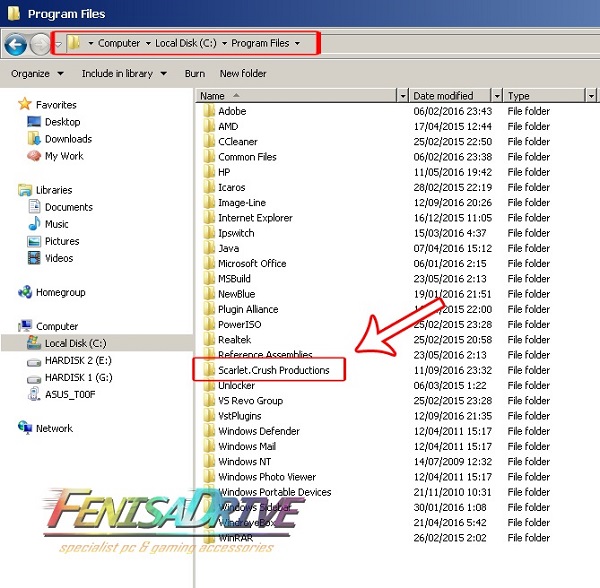
Task: Click the MSBuild folder name
Action: 234,279
